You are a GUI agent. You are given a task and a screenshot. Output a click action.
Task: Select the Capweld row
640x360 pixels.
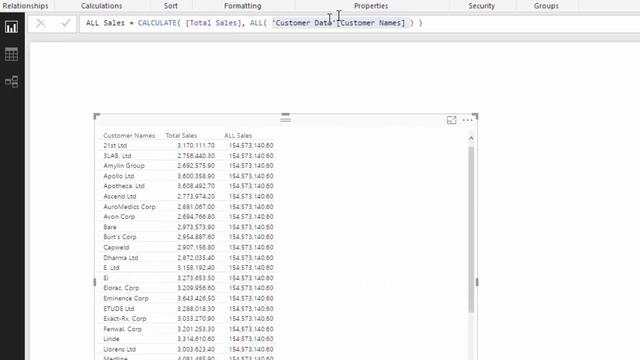click(188, 247)
